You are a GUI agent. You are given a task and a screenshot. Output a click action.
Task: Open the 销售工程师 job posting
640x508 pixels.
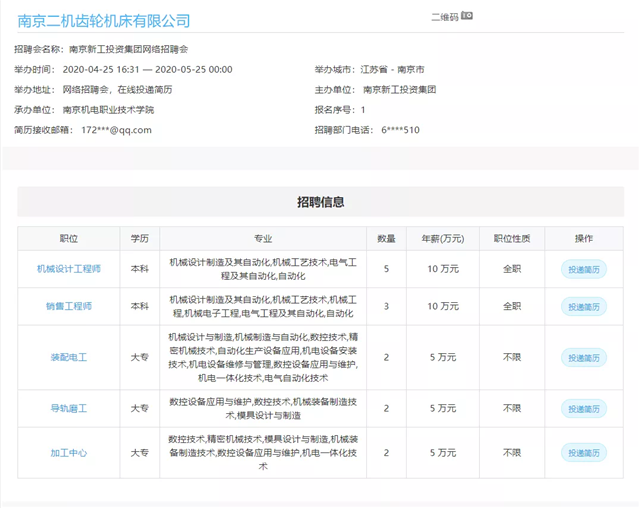tap(69, 306)
